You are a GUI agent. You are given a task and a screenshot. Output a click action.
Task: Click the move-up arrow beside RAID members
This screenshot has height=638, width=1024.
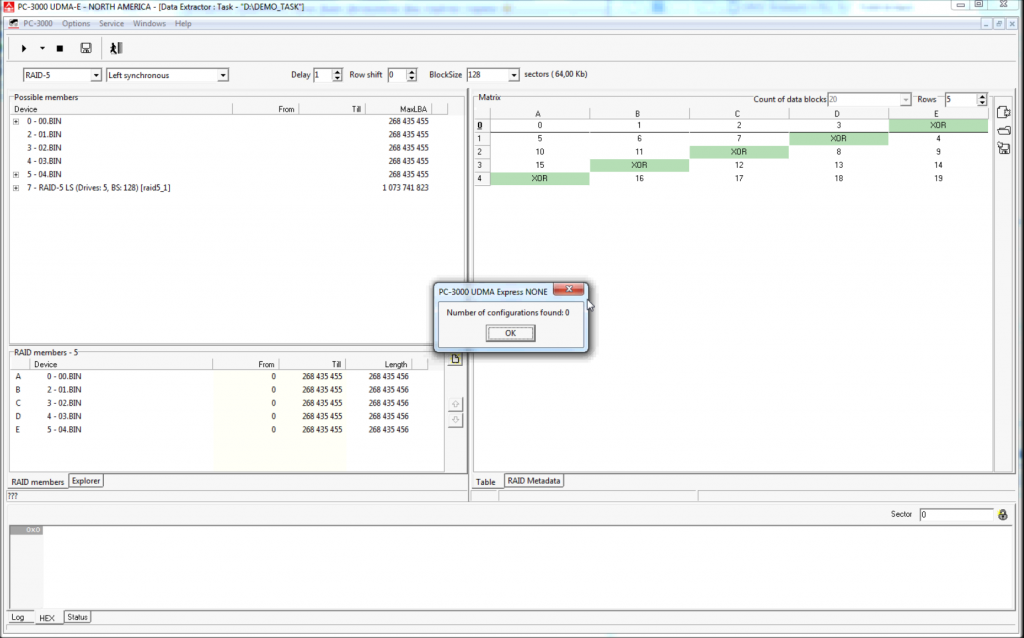[x=456, y=404]
